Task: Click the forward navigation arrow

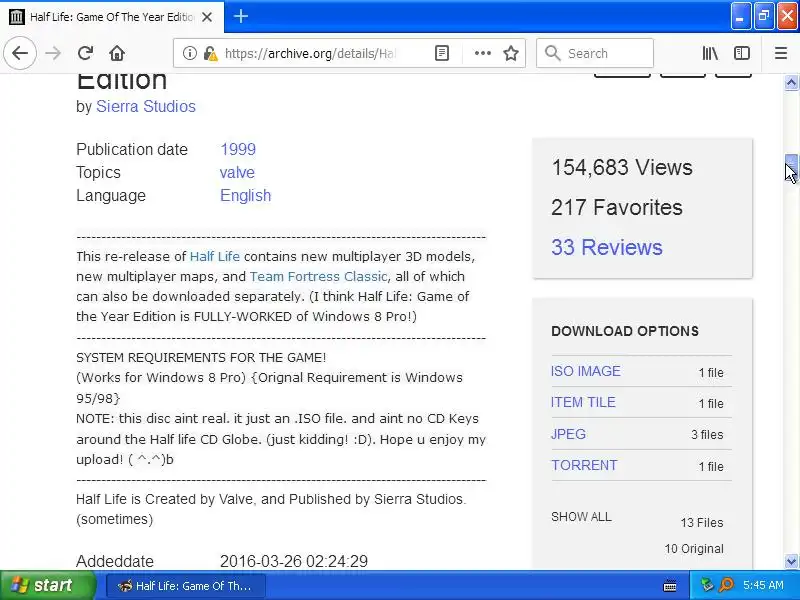Action: click(53, 53)
